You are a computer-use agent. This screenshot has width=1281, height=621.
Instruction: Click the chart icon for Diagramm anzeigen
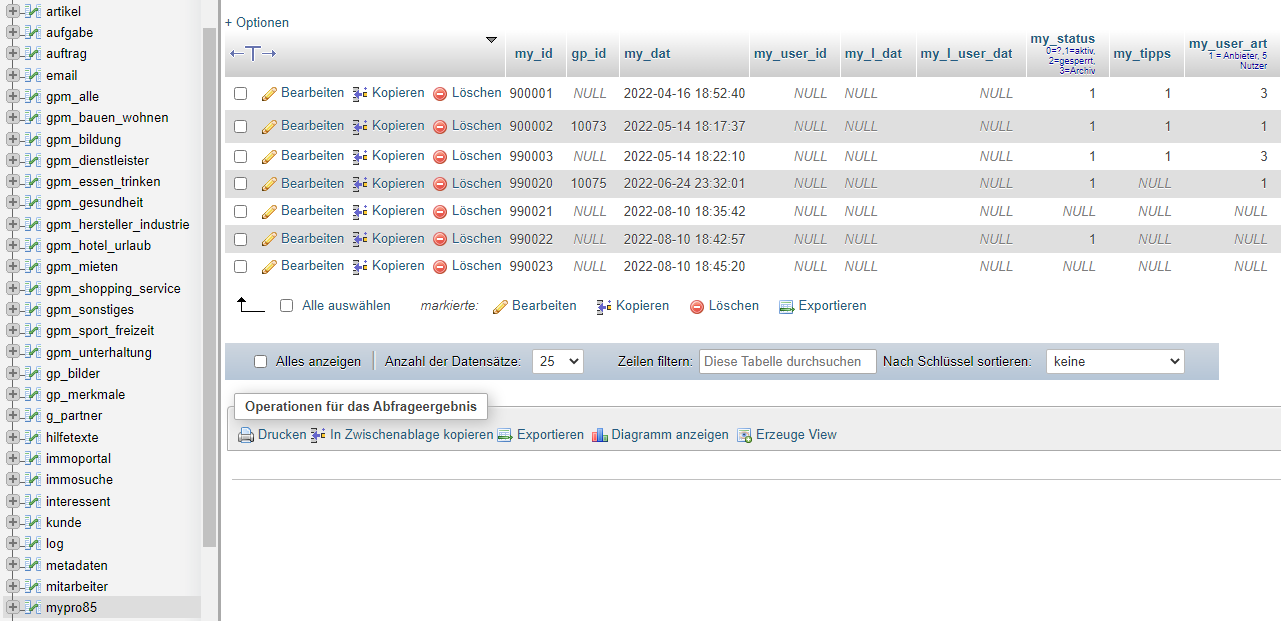(600, 436)
